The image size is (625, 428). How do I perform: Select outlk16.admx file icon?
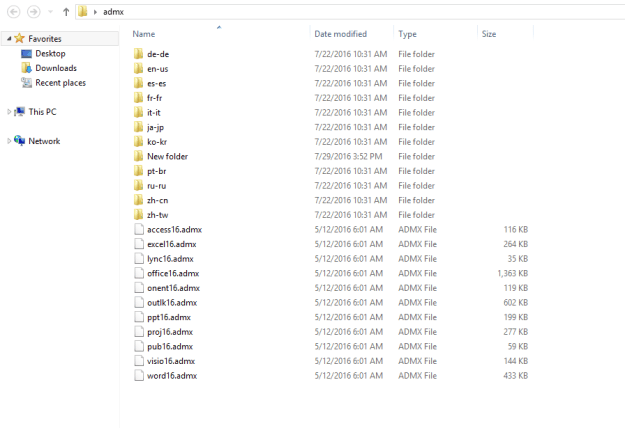(x=139, y=302)
